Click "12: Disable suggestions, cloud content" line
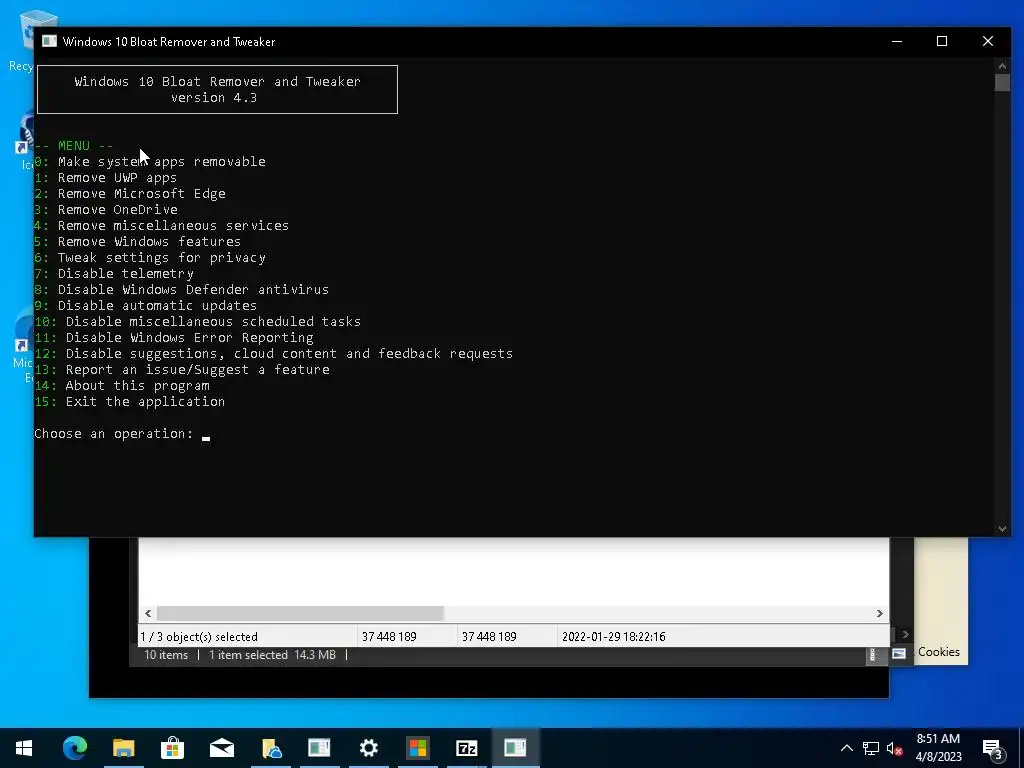This screenshot has width=1024, height=768. 274,353
